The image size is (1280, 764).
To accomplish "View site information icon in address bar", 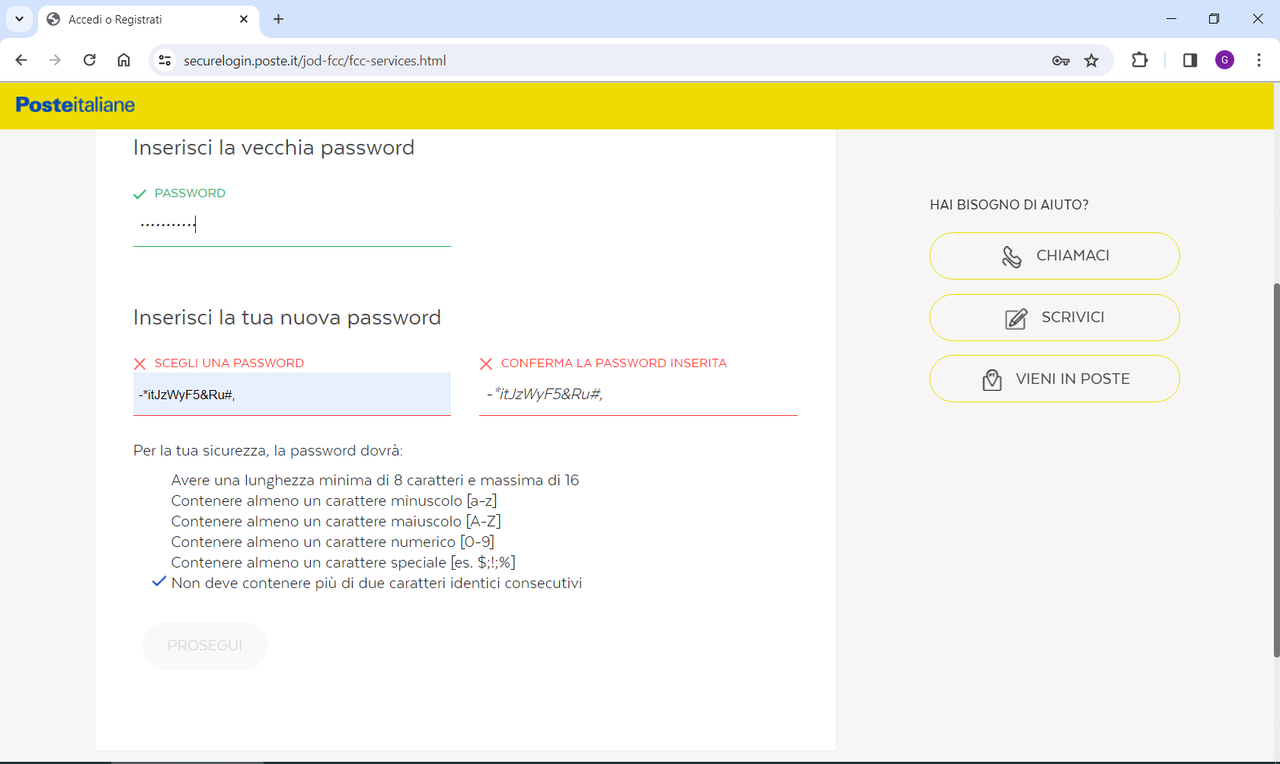I will coord(166,60).
